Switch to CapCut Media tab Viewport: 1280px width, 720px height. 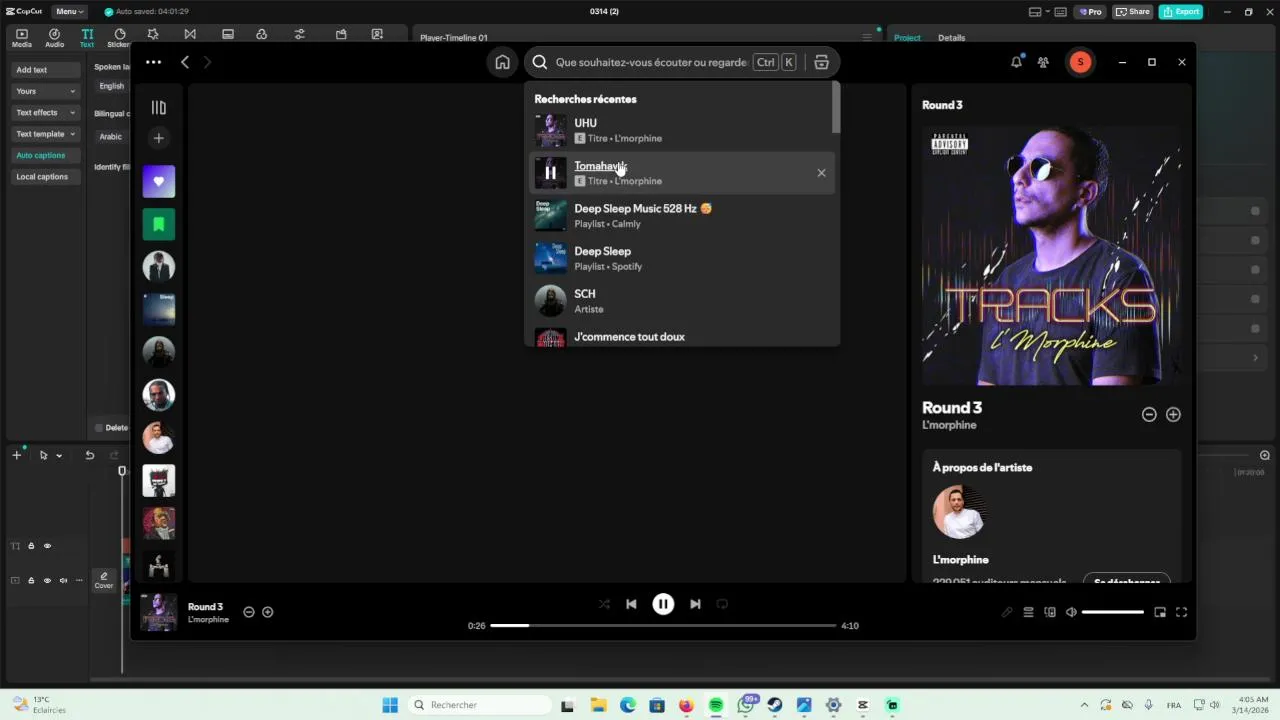tap(21, 38)
